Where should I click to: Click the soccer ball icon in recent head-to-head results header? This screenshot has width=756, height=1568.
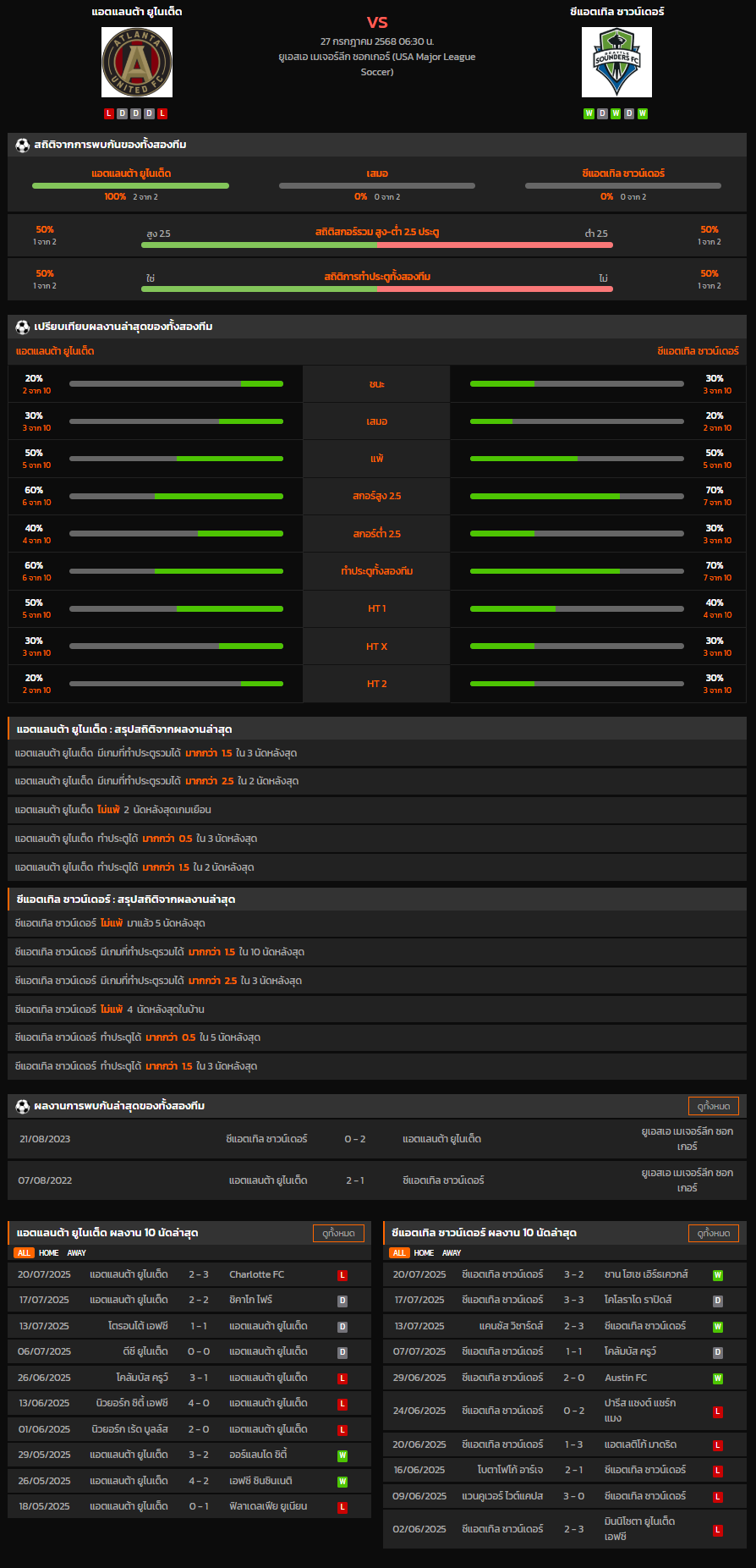click(23, 1106)
